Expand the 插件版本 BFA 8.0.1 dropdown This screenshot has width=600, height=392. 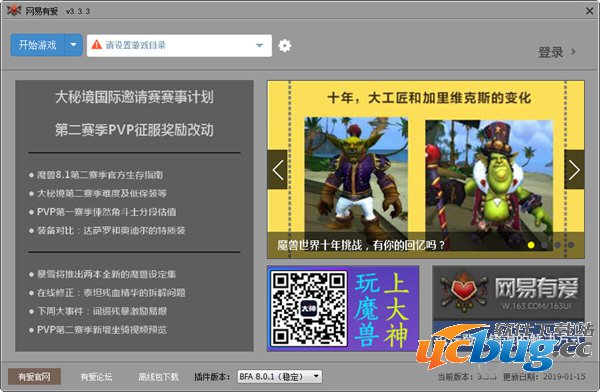click(280, 377)
